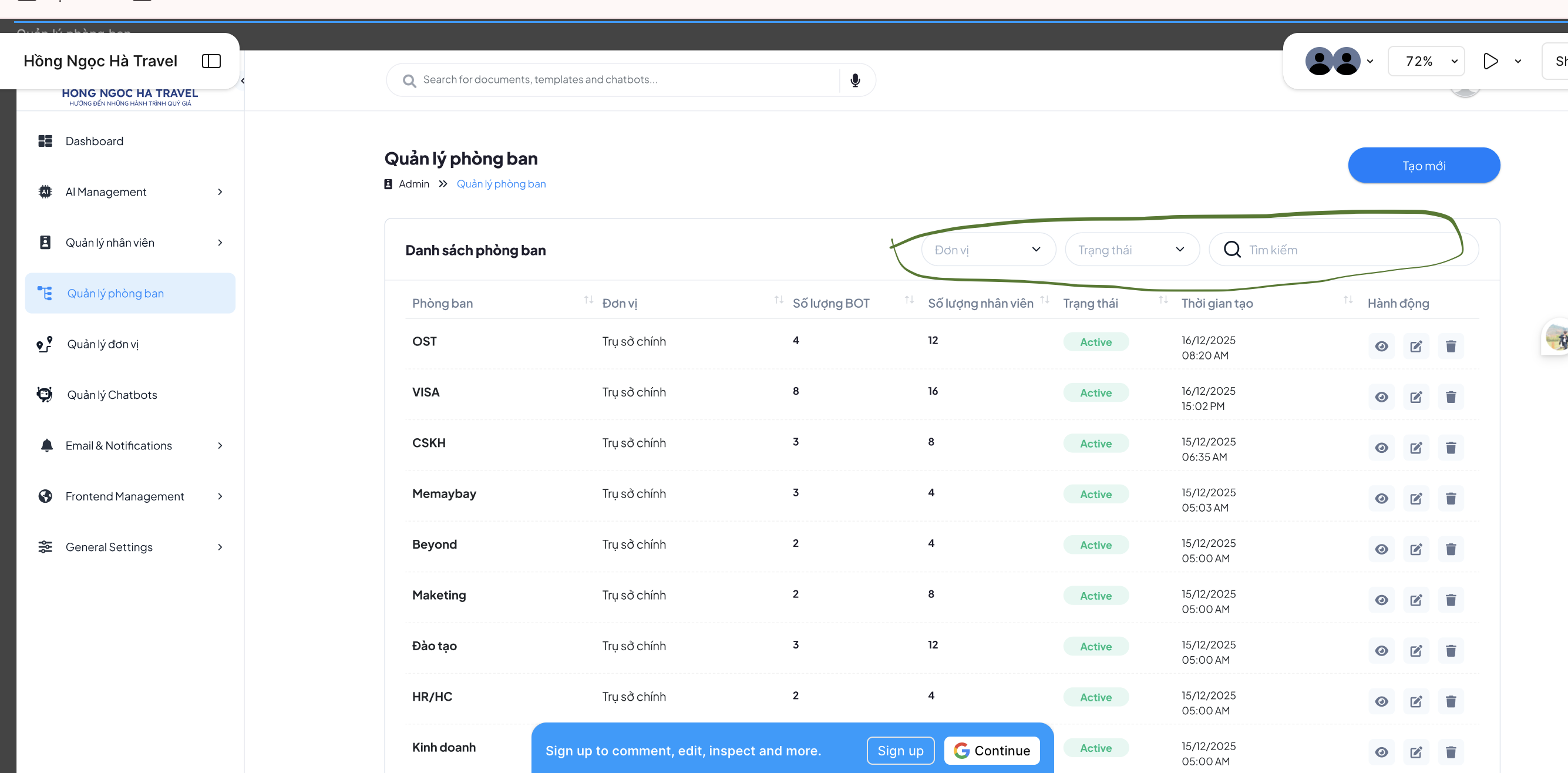Image resolution: width=1568 pixels, height=773 pixels.
Task: Click the magnifier icon in Tìm kiếm field
Action: click(1232, 250)
